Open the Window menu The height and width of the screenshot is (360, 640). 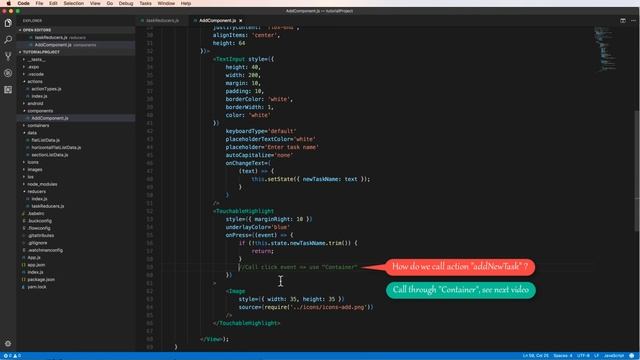[166, 3]
